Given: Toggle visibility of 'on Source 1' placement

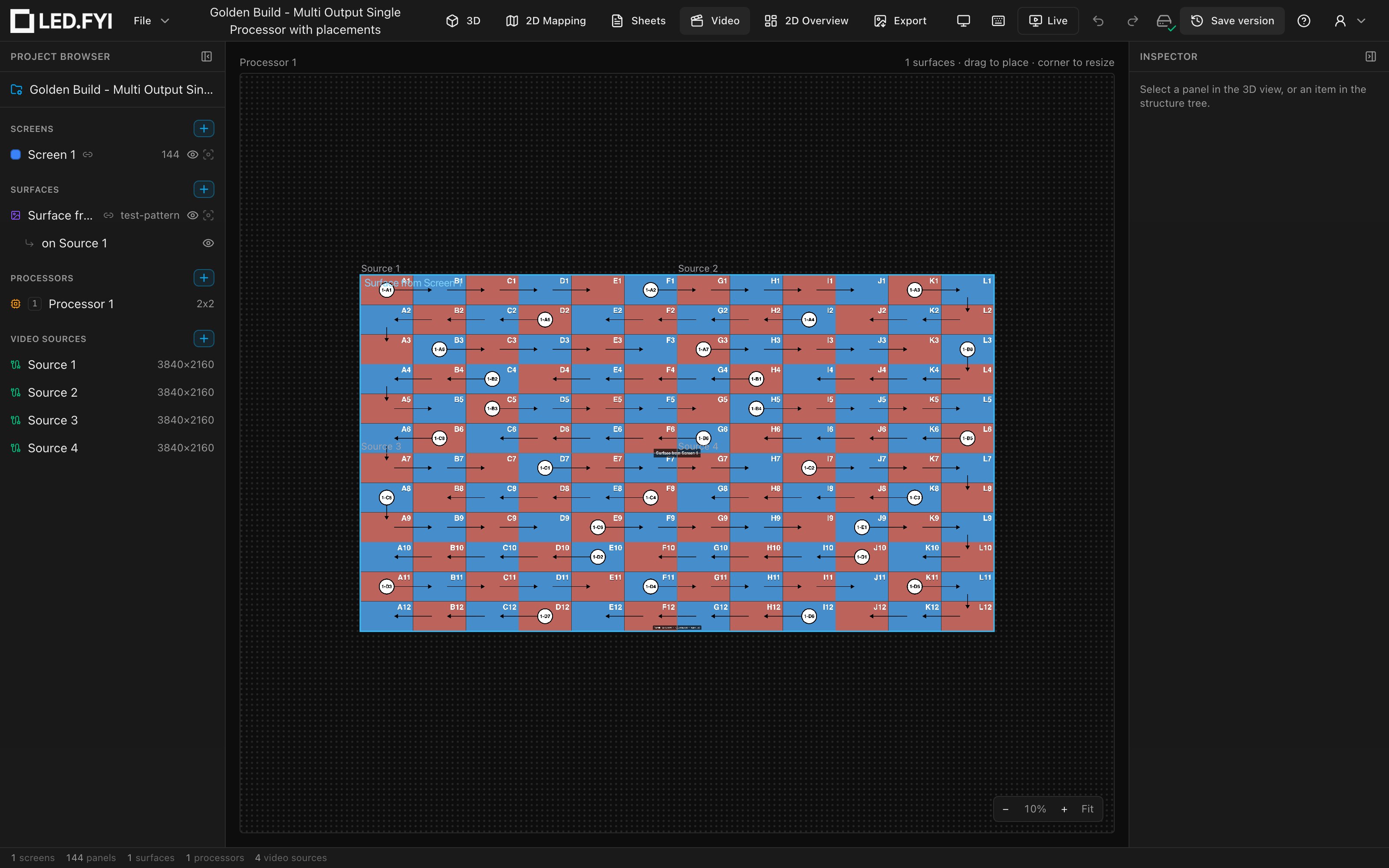Looking at the screenshot, I should click(x=208, y=243).
